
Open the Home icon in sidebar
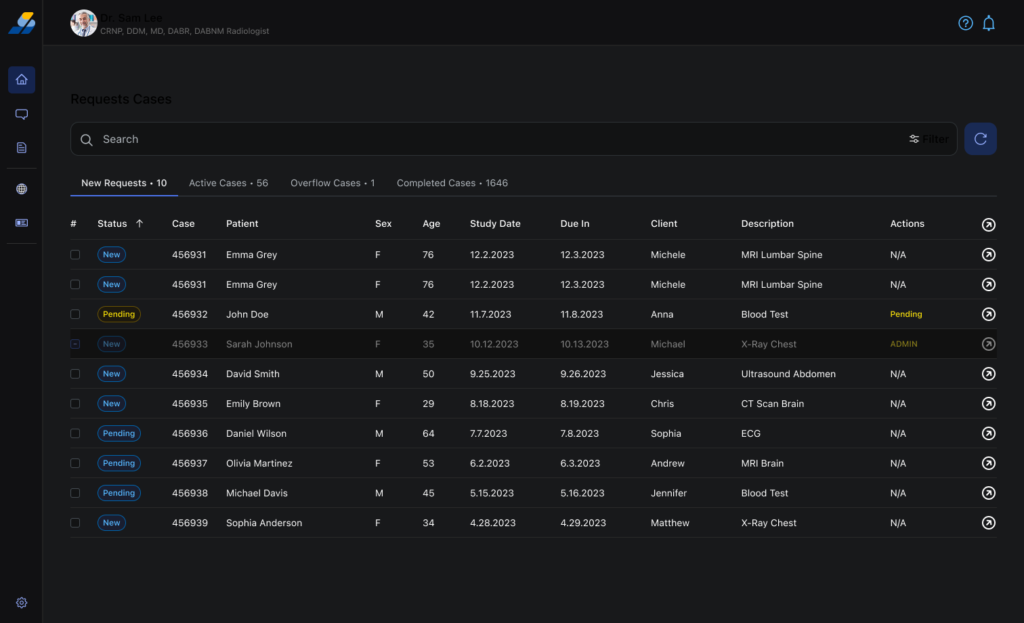[x=21, y=80]
